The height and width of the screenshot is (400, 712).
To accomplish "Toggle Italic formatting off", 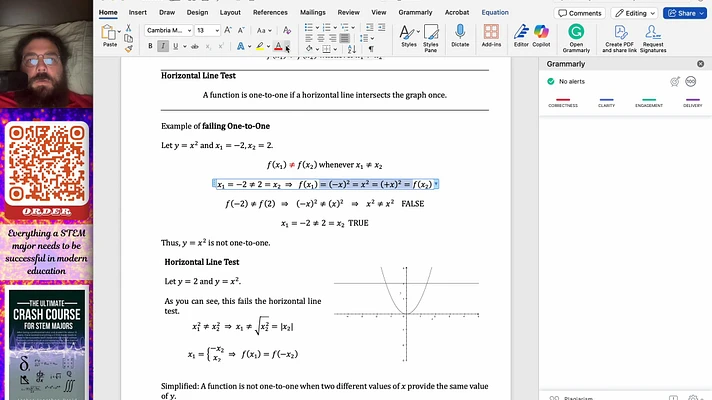I will pos(163,46).
